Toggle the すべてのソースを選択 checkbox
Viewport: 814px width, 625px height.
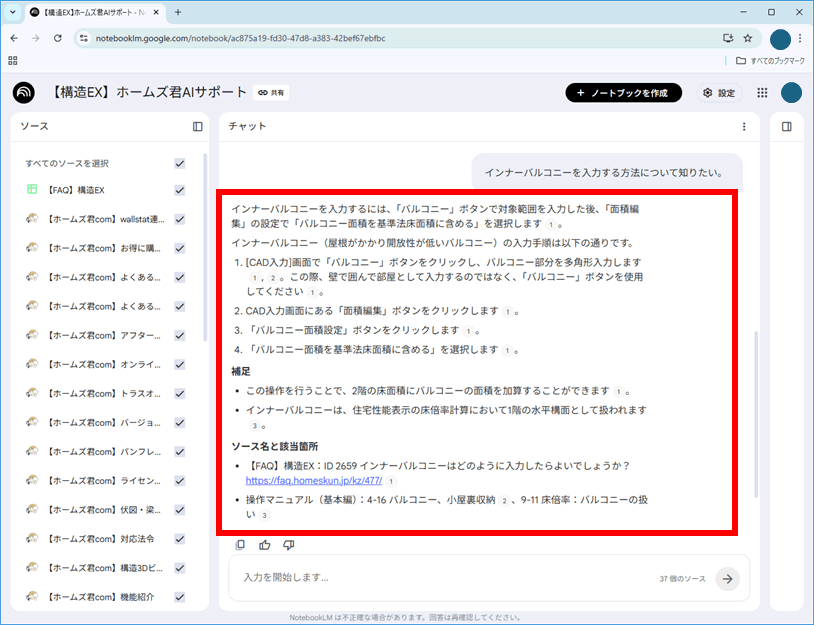180,163
